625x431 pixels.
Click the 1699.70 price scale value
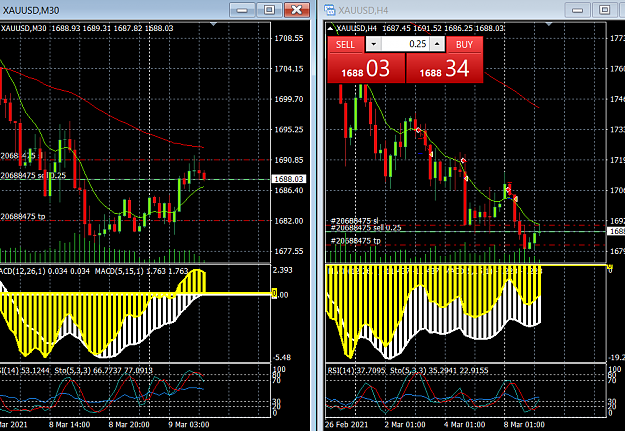click(x=289, y=99)
